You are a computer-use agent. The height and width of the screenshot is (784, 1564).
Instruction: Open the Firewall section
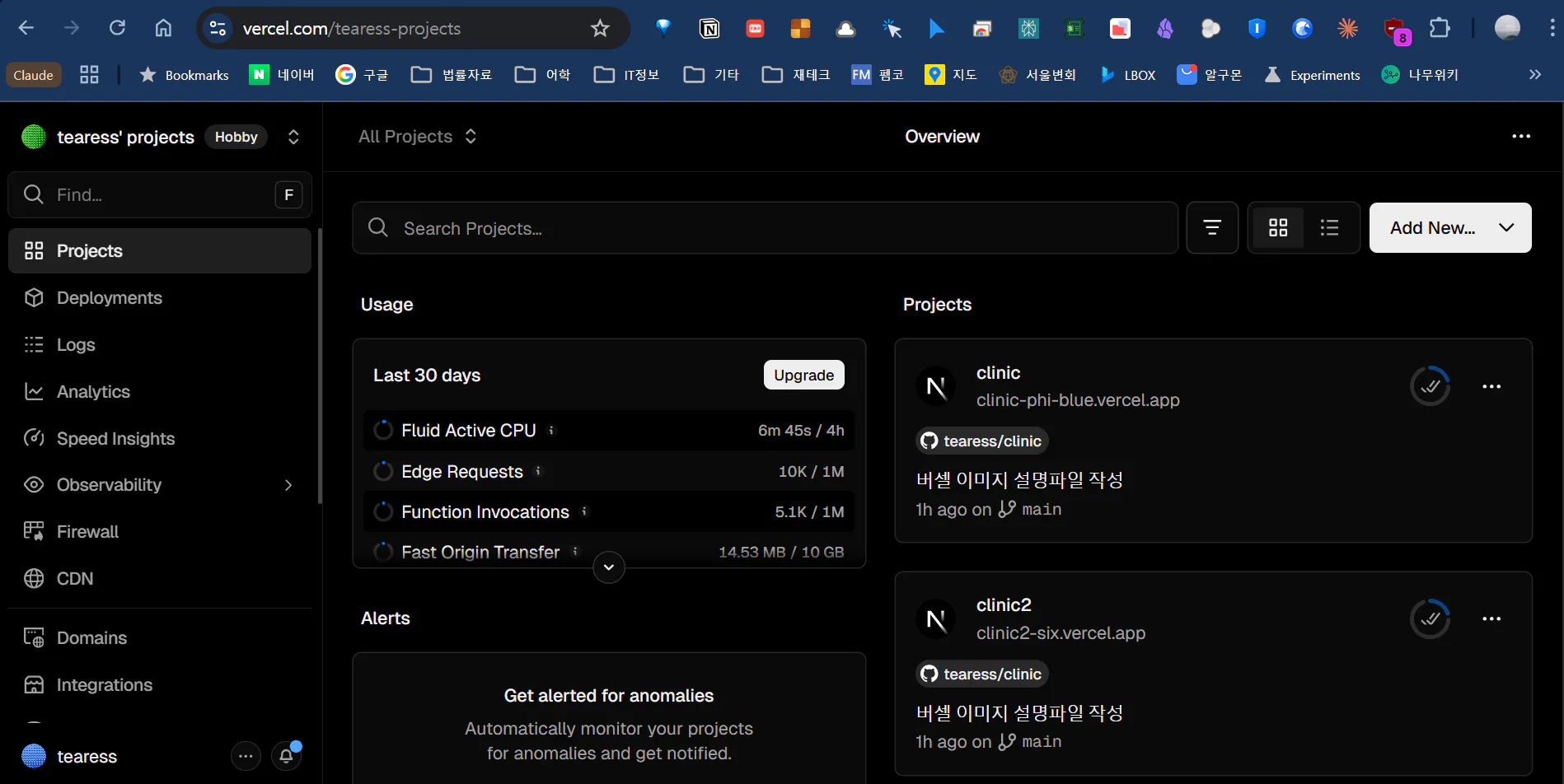pyautogui.click(x=159, y=532)
